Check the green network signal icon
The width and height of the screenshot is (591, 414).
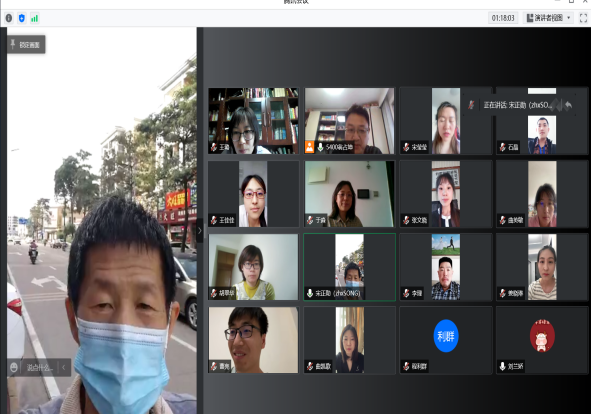tap(34, 18)
